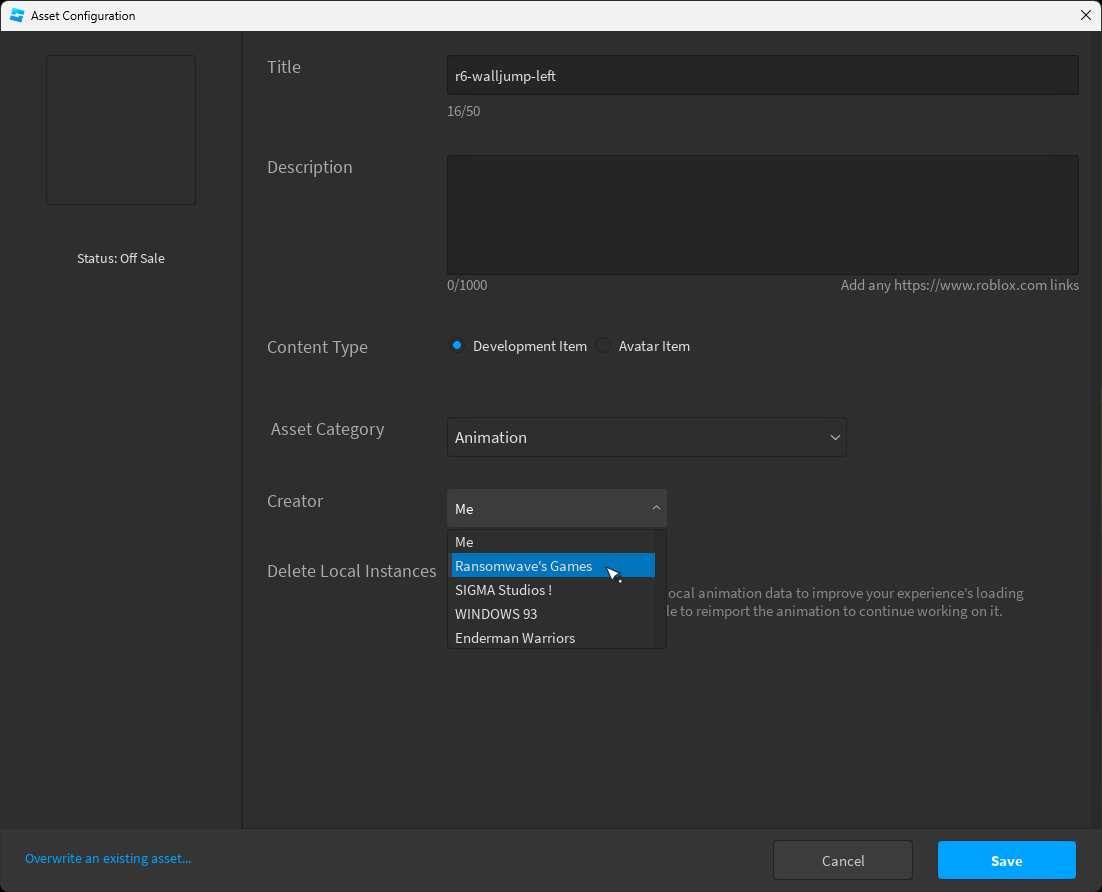Click the Cancel button
This screenshot has height=892, width=1102.
click(843, 860)
